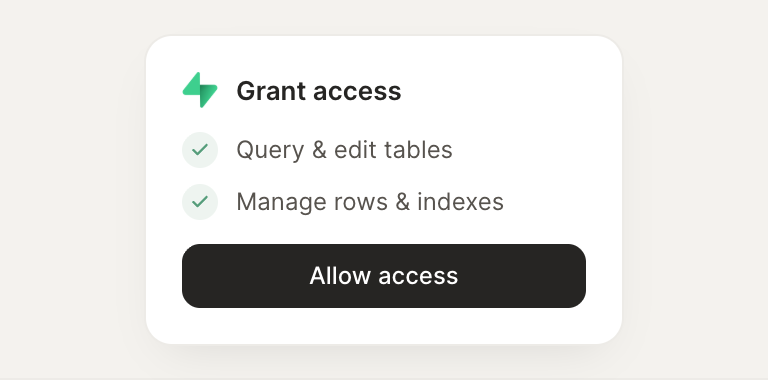This screenshot has width=768, height=380.
Task: Click the word Allow on the black button
Action: pyautogui.click(x=340, y=276)
